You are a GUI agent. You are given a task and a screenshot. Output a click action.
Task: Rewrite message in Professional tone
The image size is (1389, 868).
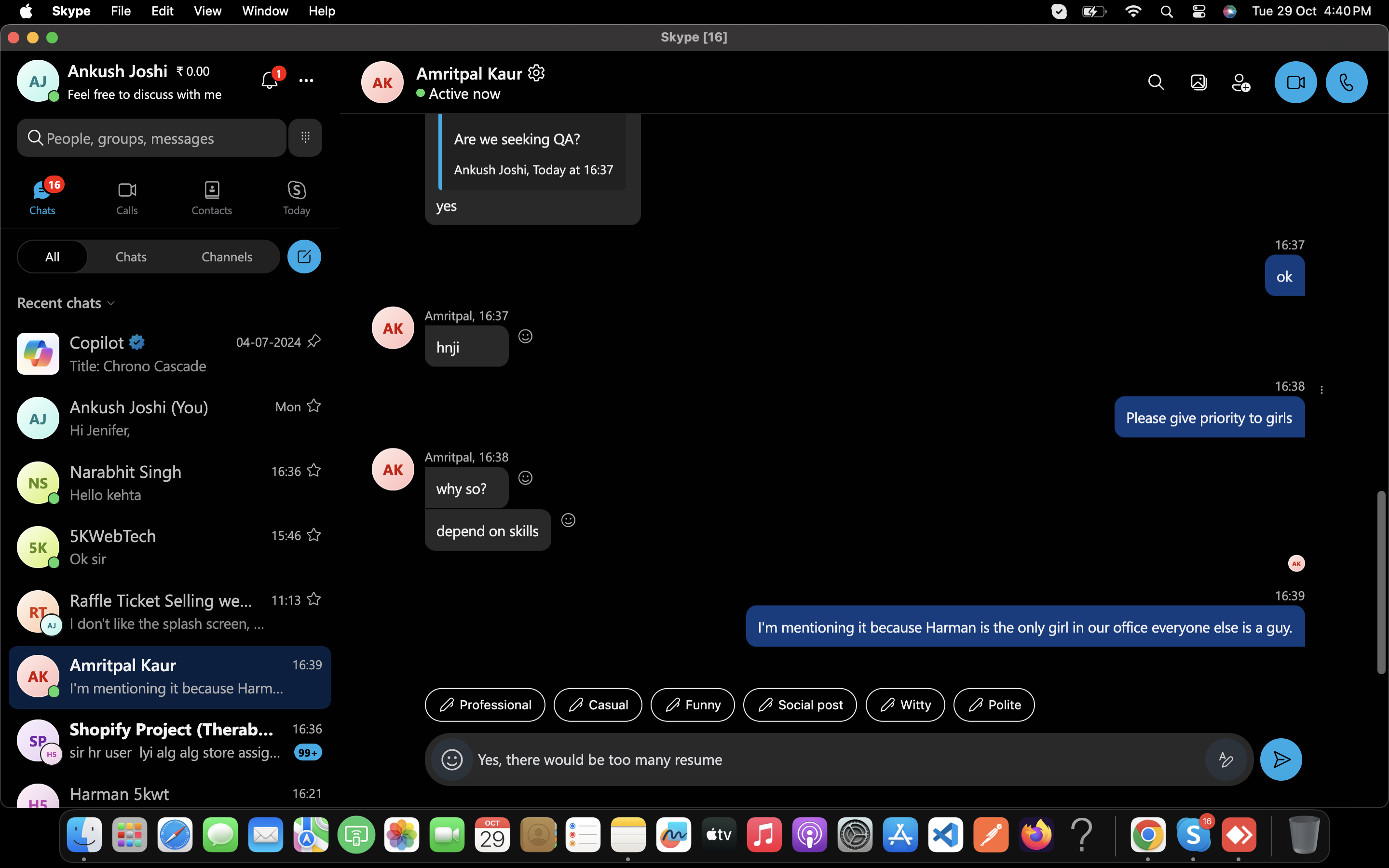click(x=485, y=705)
